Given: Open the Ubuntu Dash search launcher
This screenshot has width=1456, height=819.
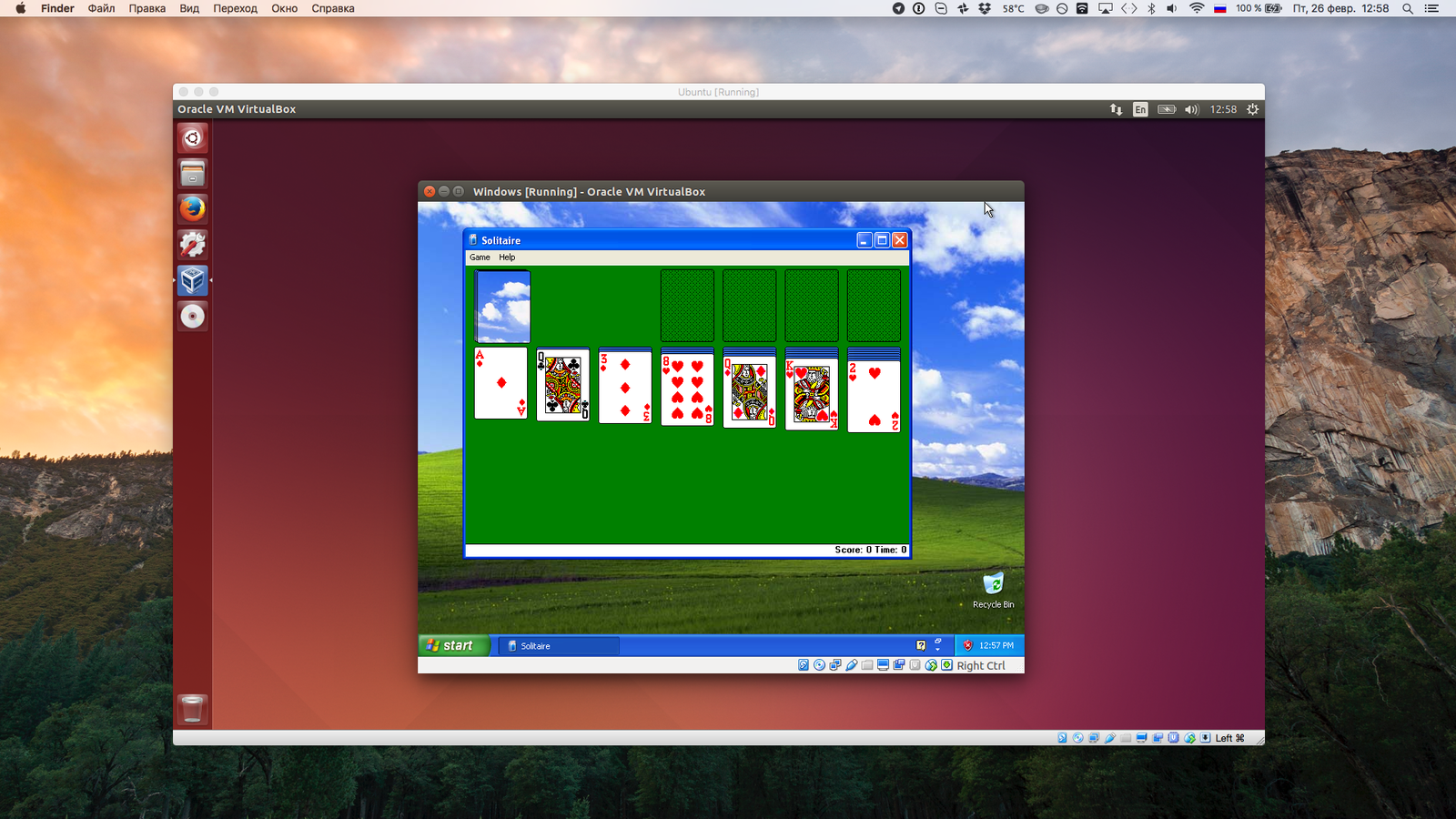Looking at the screenshot, I should [192, 138].
